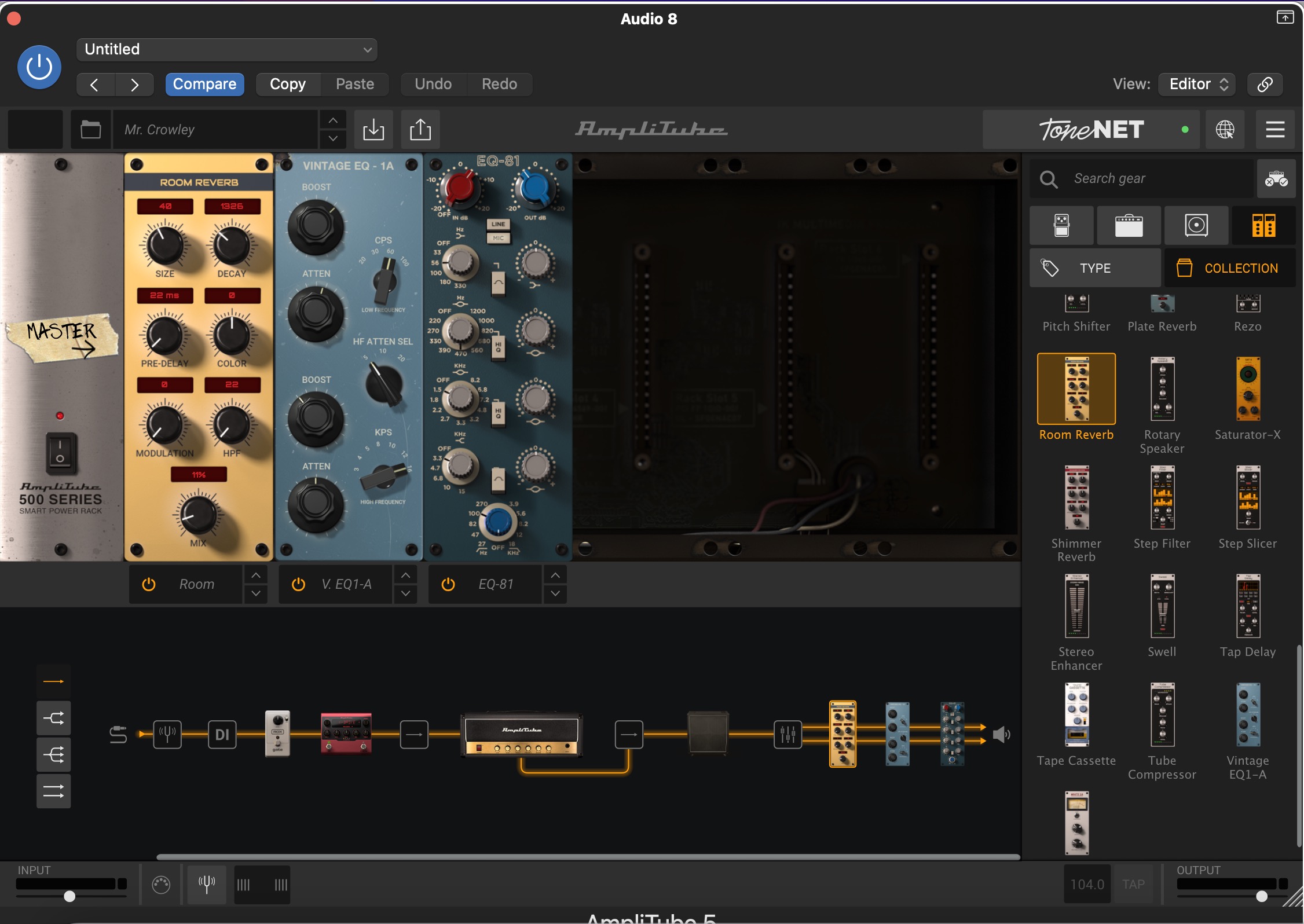
Task: Save preset with download icon
Action: pos(373,130)
